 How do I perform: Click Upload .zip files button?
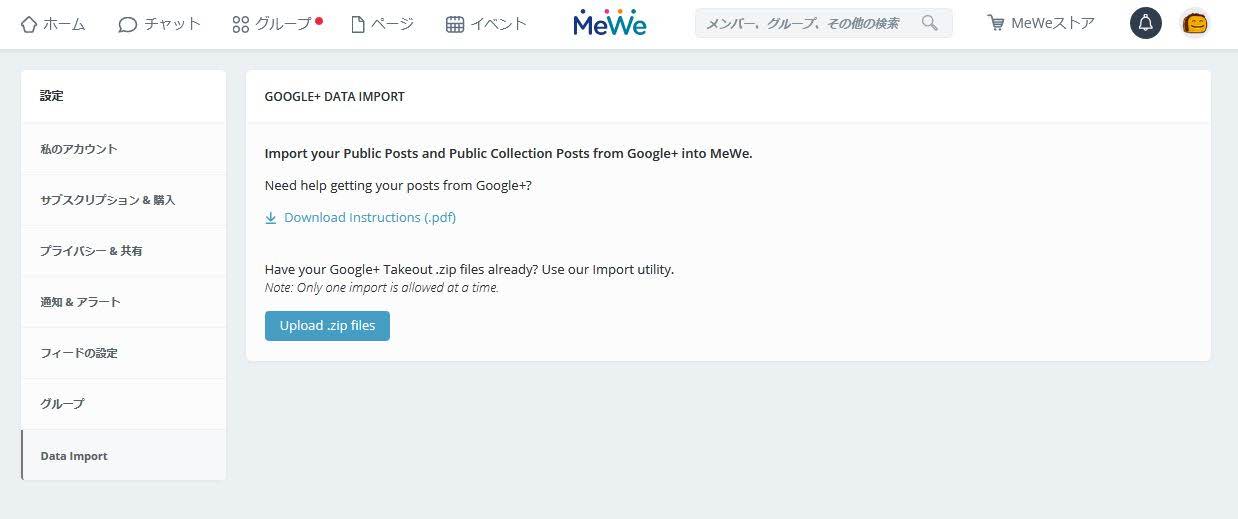pos(327,326)
